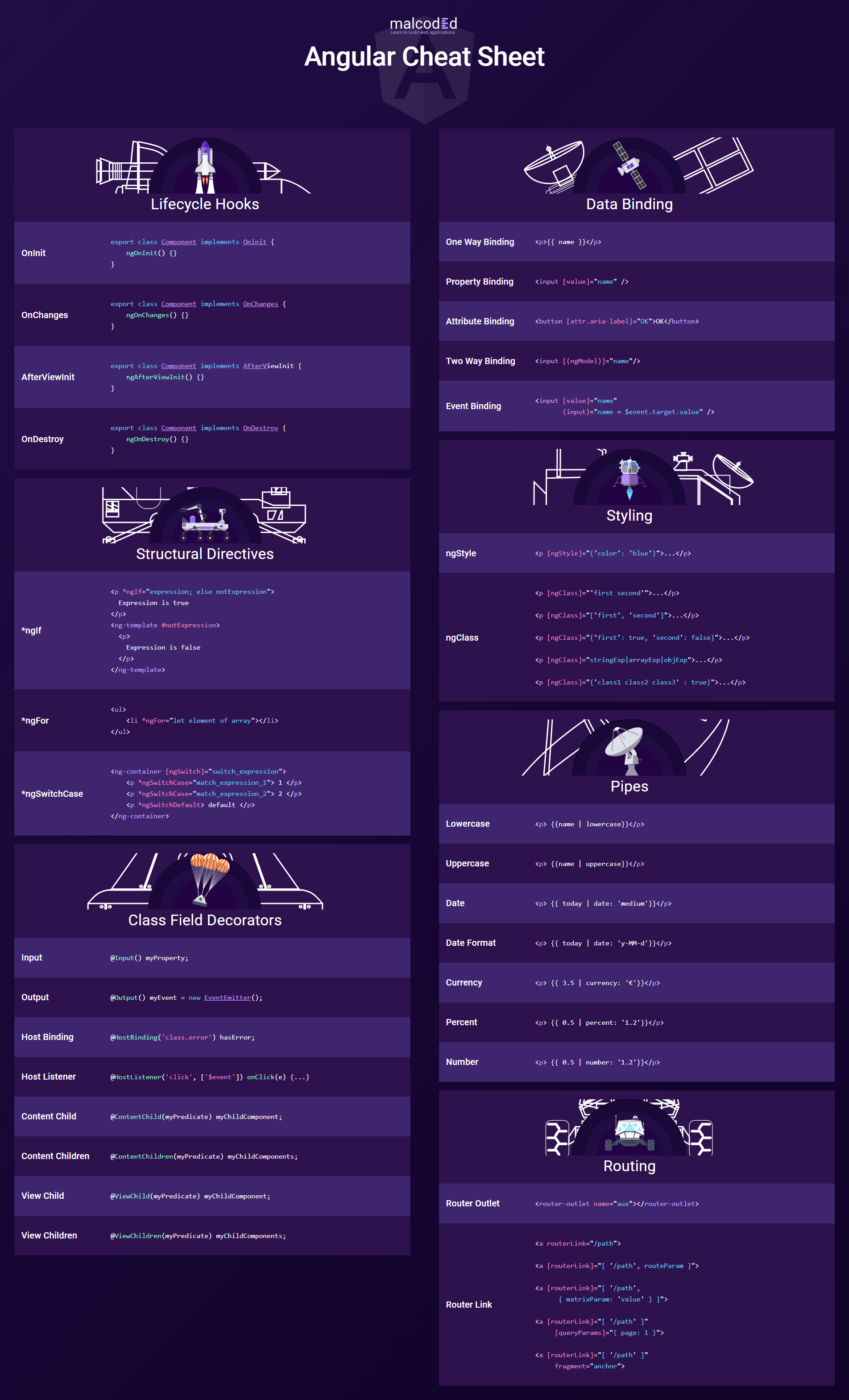This screenshot has height=1400, width=849.
Task: Select the View Child label
Action: pyautogui.click(x=43, y=1196)
